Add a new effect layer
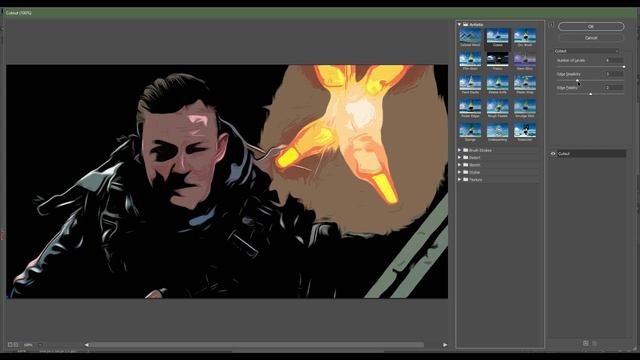 [x=586, y=343]
